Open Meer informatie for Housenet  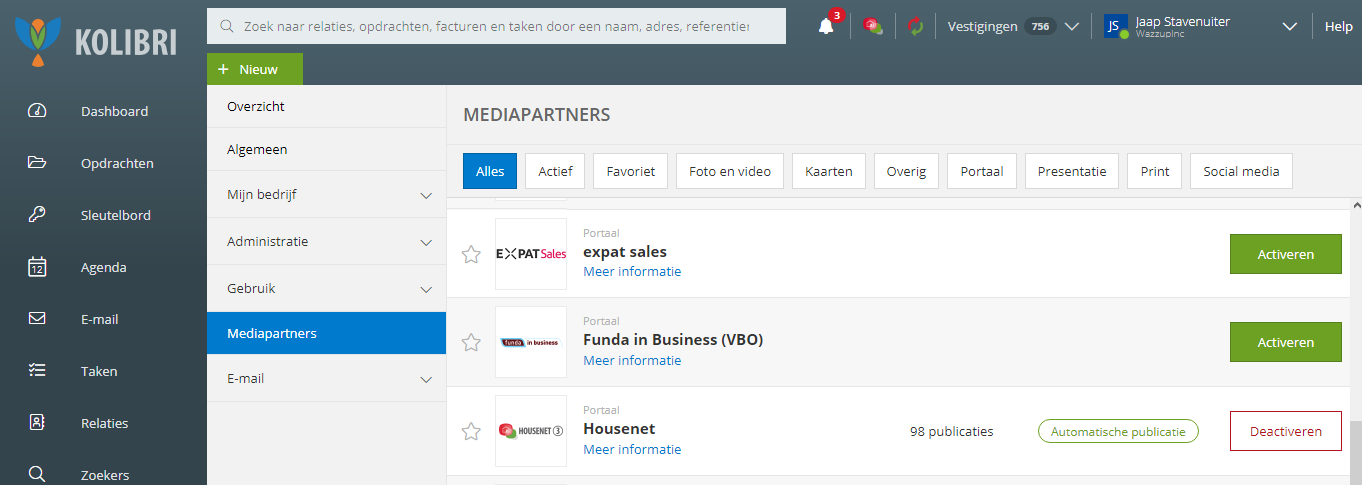click(632, 449)
